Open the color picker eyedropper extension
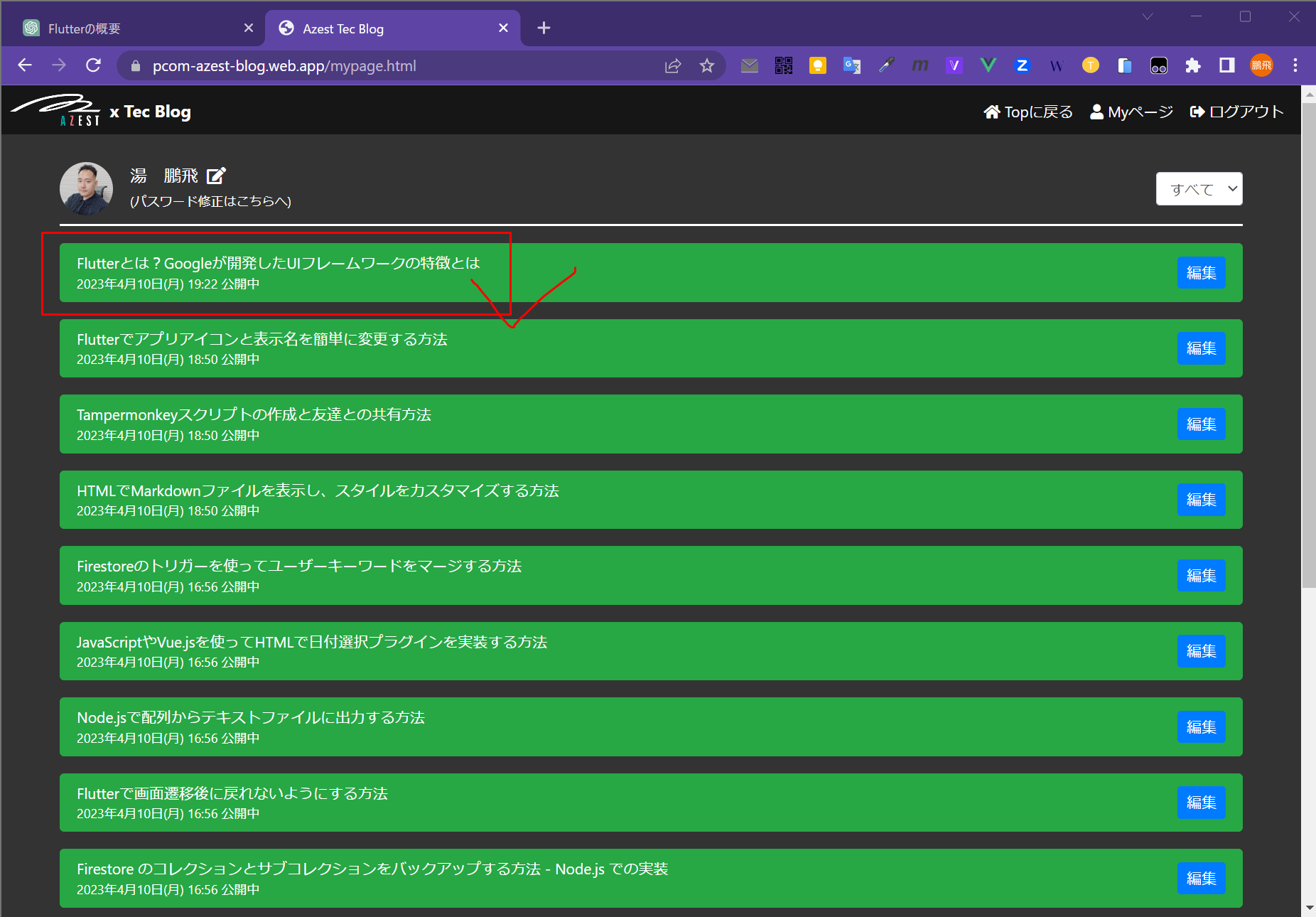The image size is (1316, 917). click(885, 66)
